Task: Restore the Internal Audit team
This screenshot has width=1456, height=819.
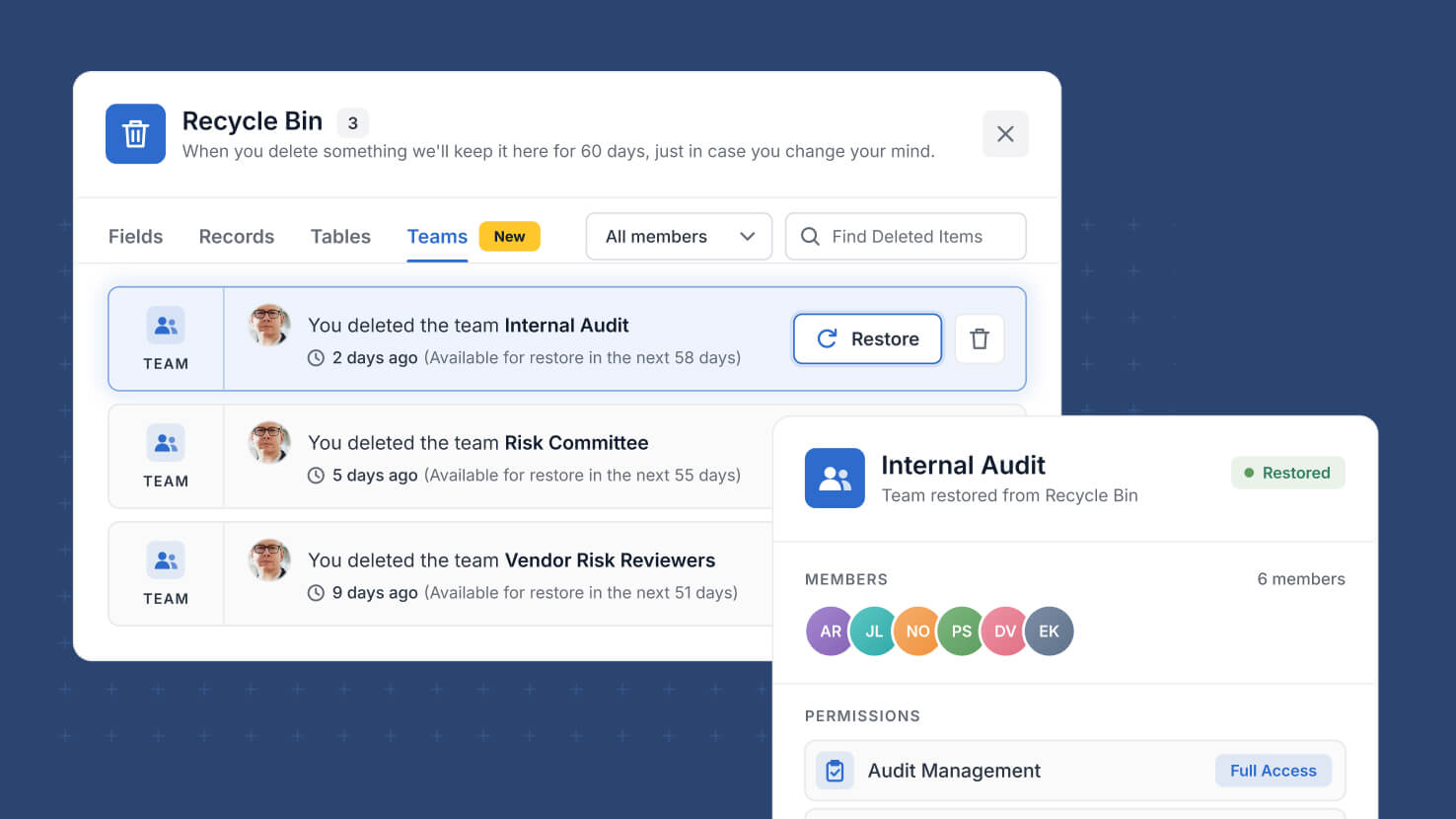Action: (867, 338)
